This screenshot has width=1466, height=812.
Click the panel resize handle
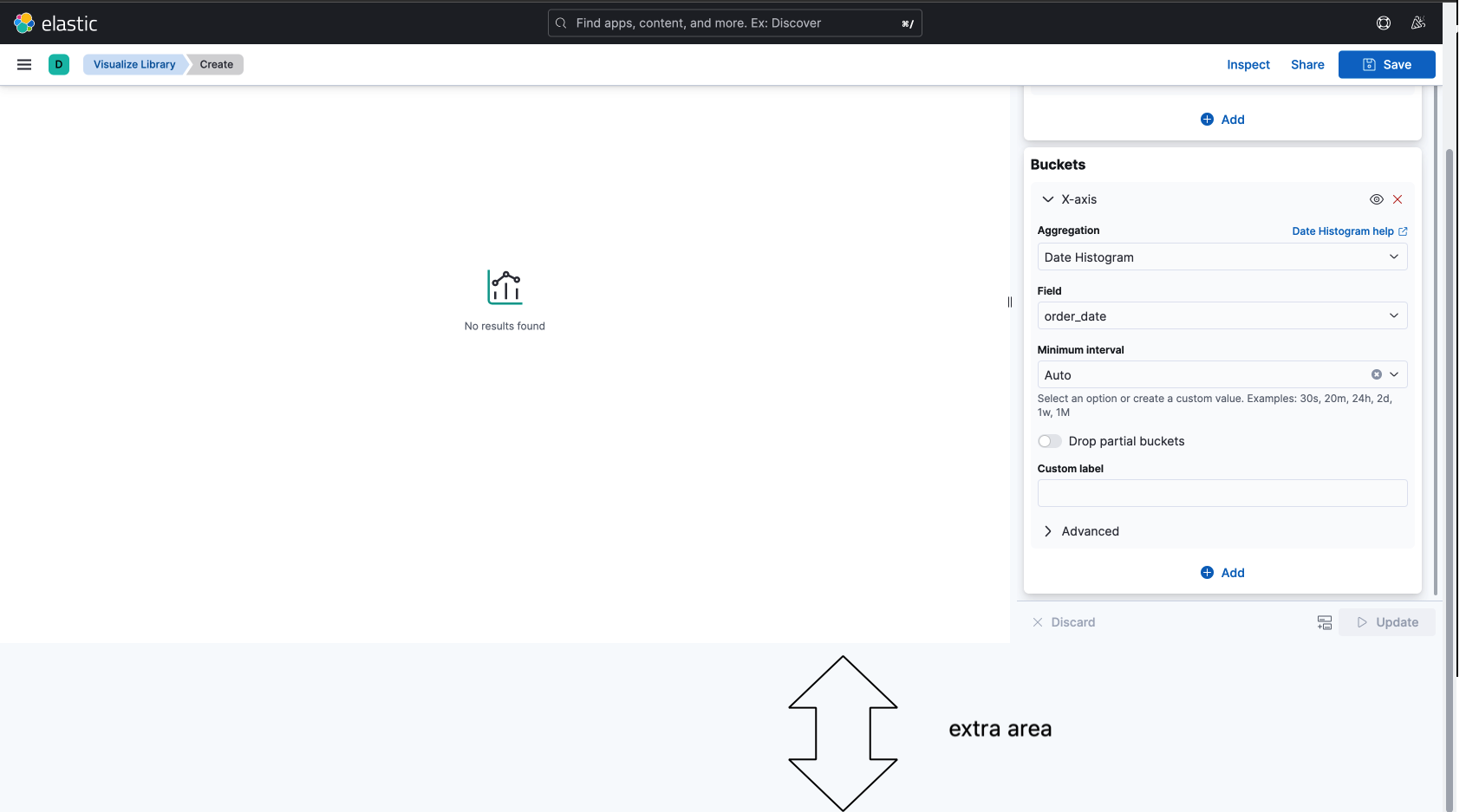pos(1010,302)
